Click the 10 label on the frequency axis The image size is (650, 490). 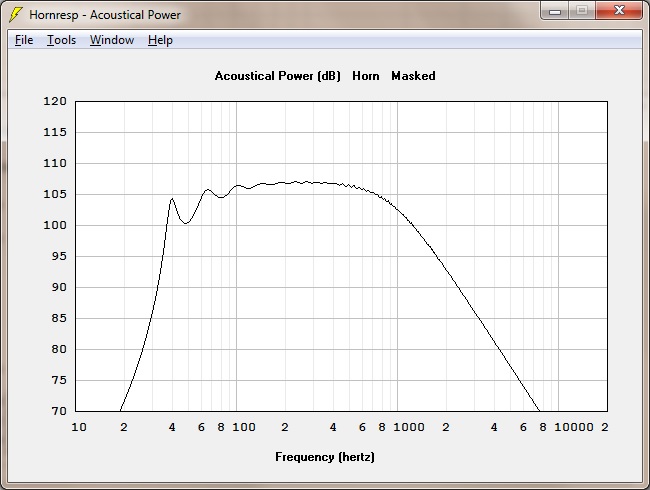(79, 427)
